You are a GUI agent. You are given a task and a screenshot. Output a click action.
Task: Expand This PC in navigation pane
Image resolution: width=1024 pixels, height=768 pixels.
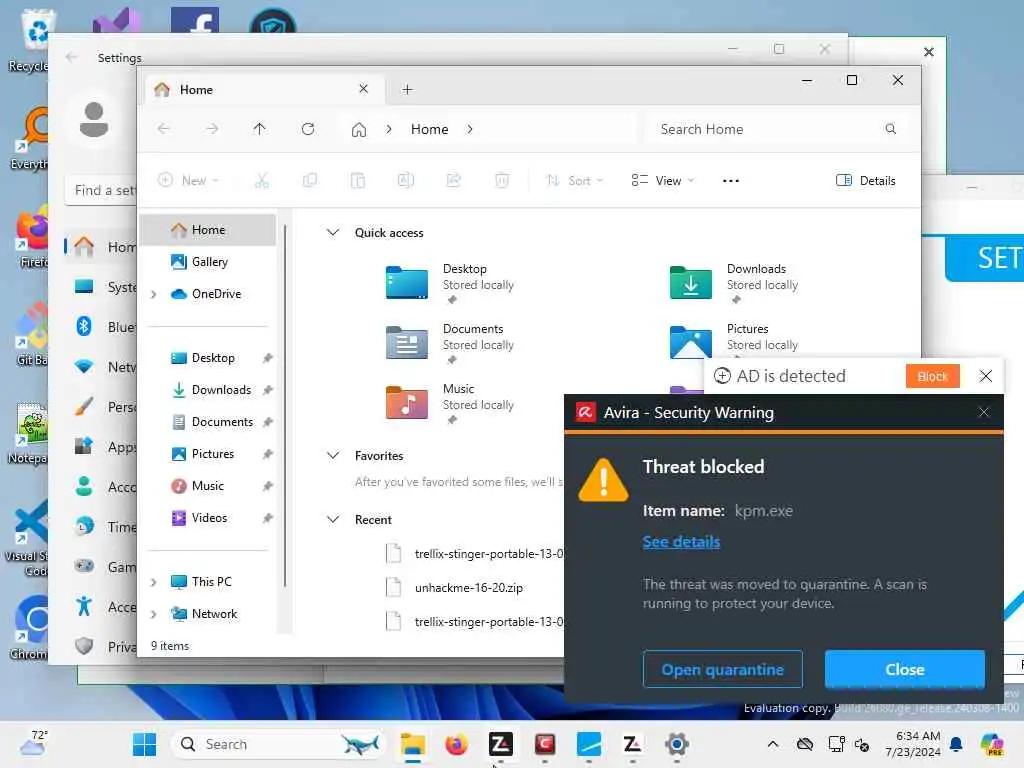click(x=153, y=582)
